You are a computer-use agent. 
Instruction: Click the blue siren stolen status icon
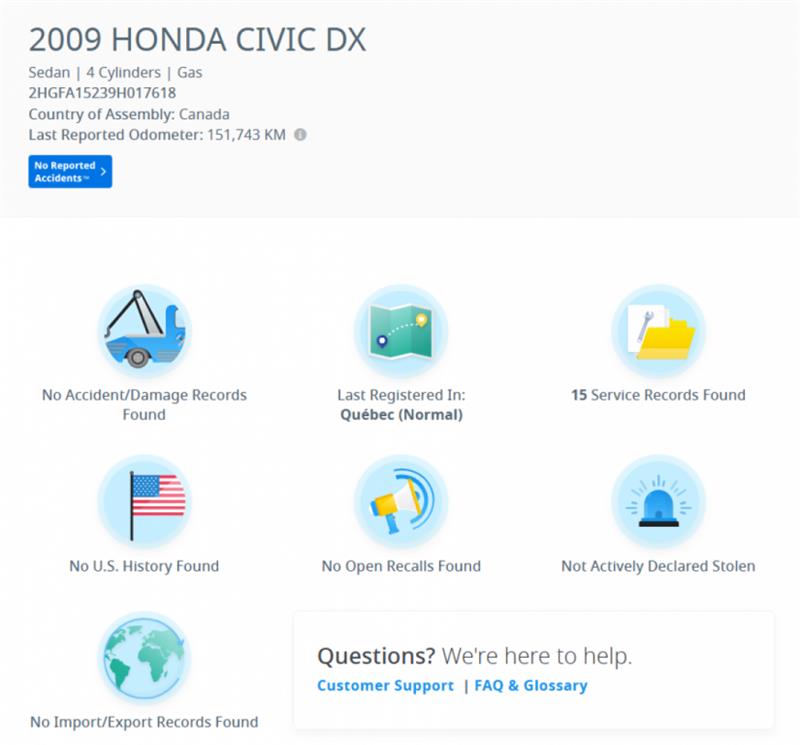coord(658,502)
